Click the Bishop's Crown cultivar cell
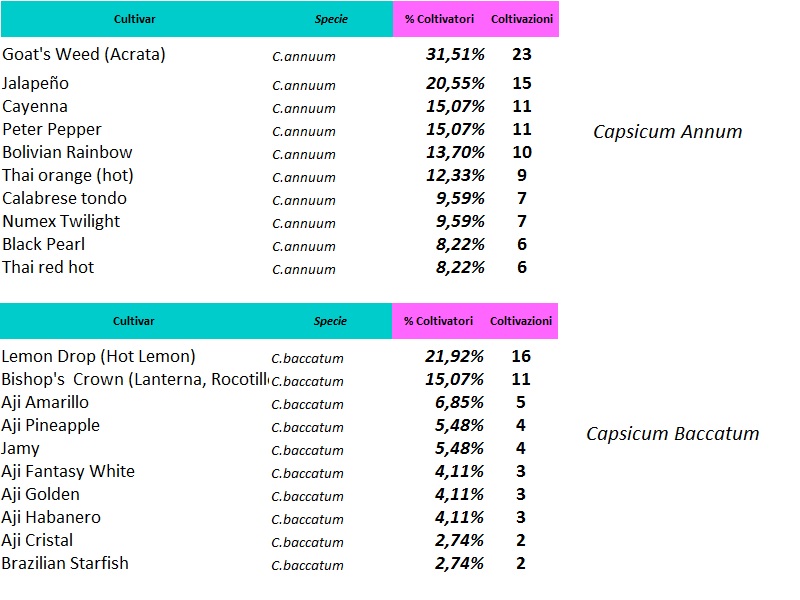 (135, 379)
